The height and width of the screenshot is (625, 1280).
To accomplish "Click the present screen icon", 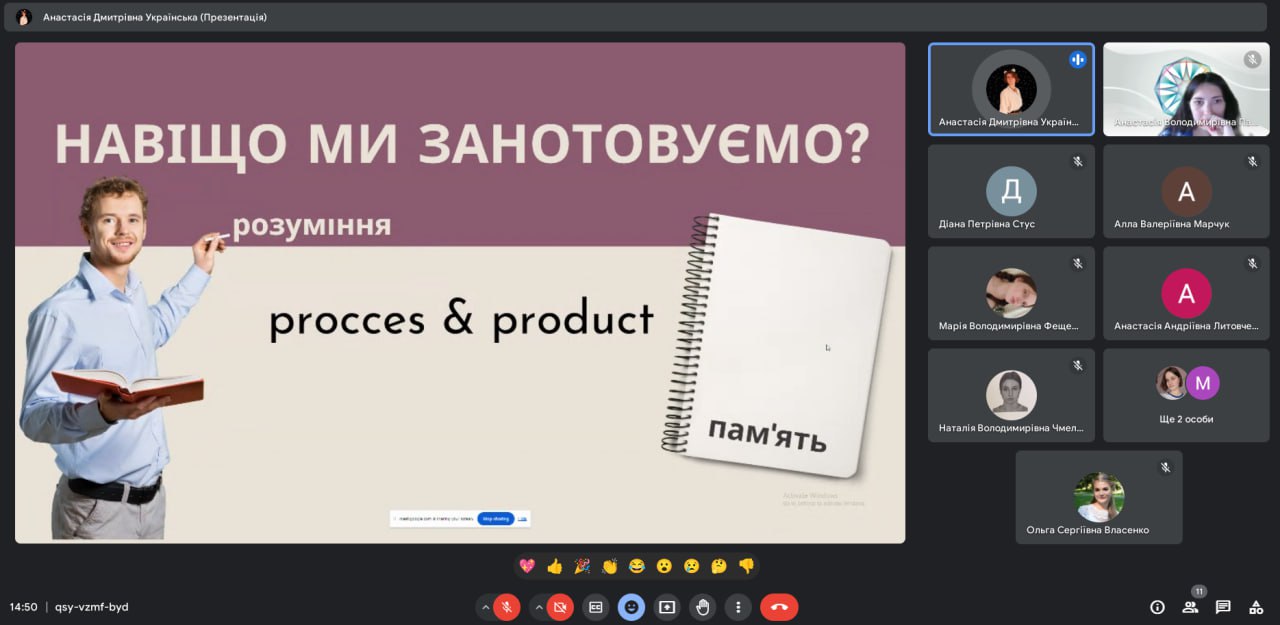I will coord(667,607).
